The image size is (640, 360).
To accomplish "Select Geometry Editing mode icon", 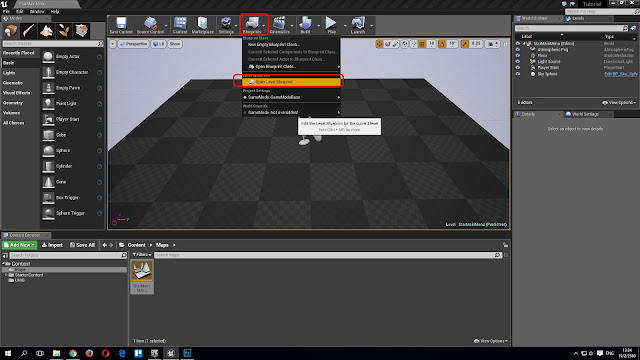I will click(81, 31).
